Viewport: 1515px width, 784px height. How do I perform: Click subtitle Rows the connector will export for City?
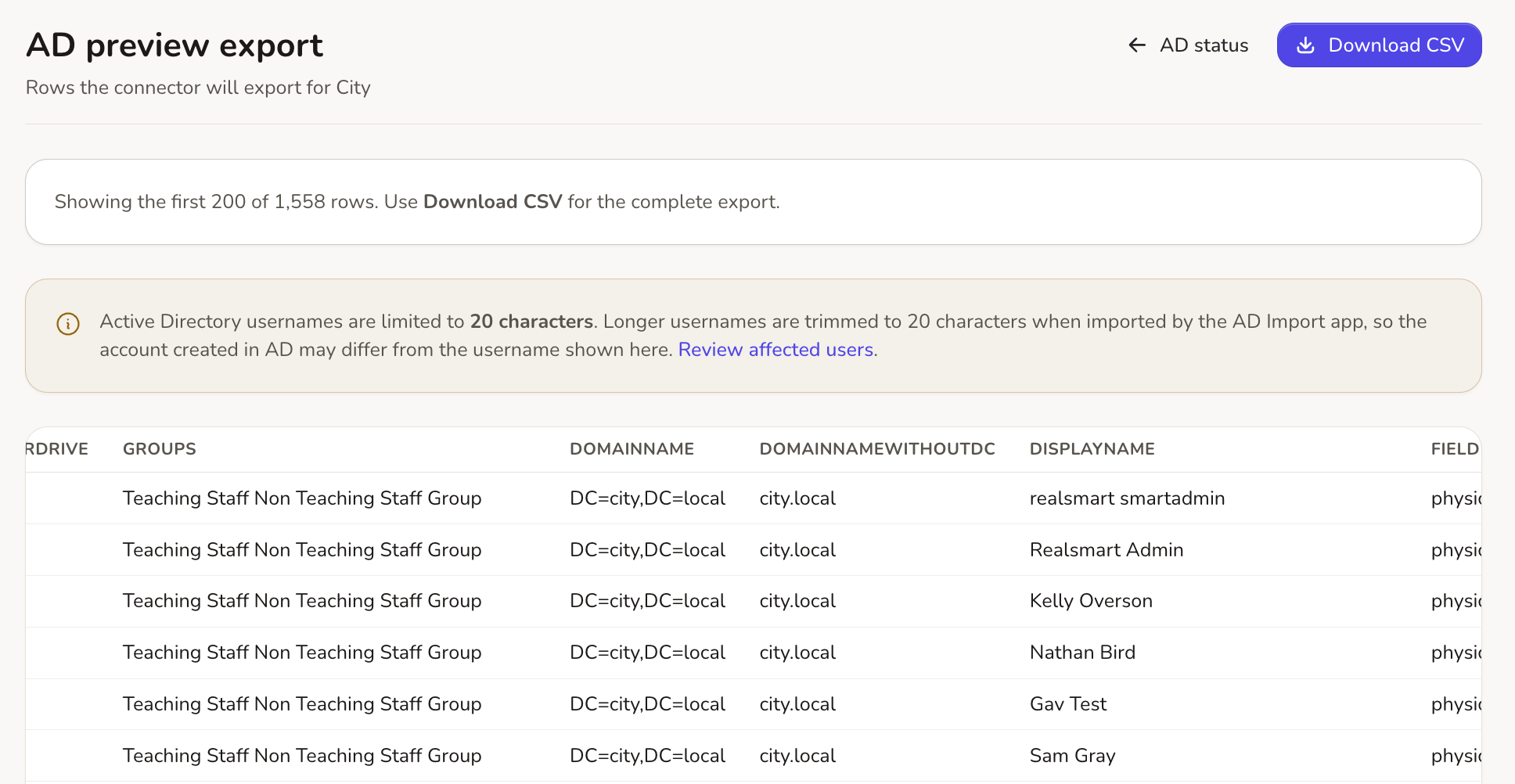(198, 88)
